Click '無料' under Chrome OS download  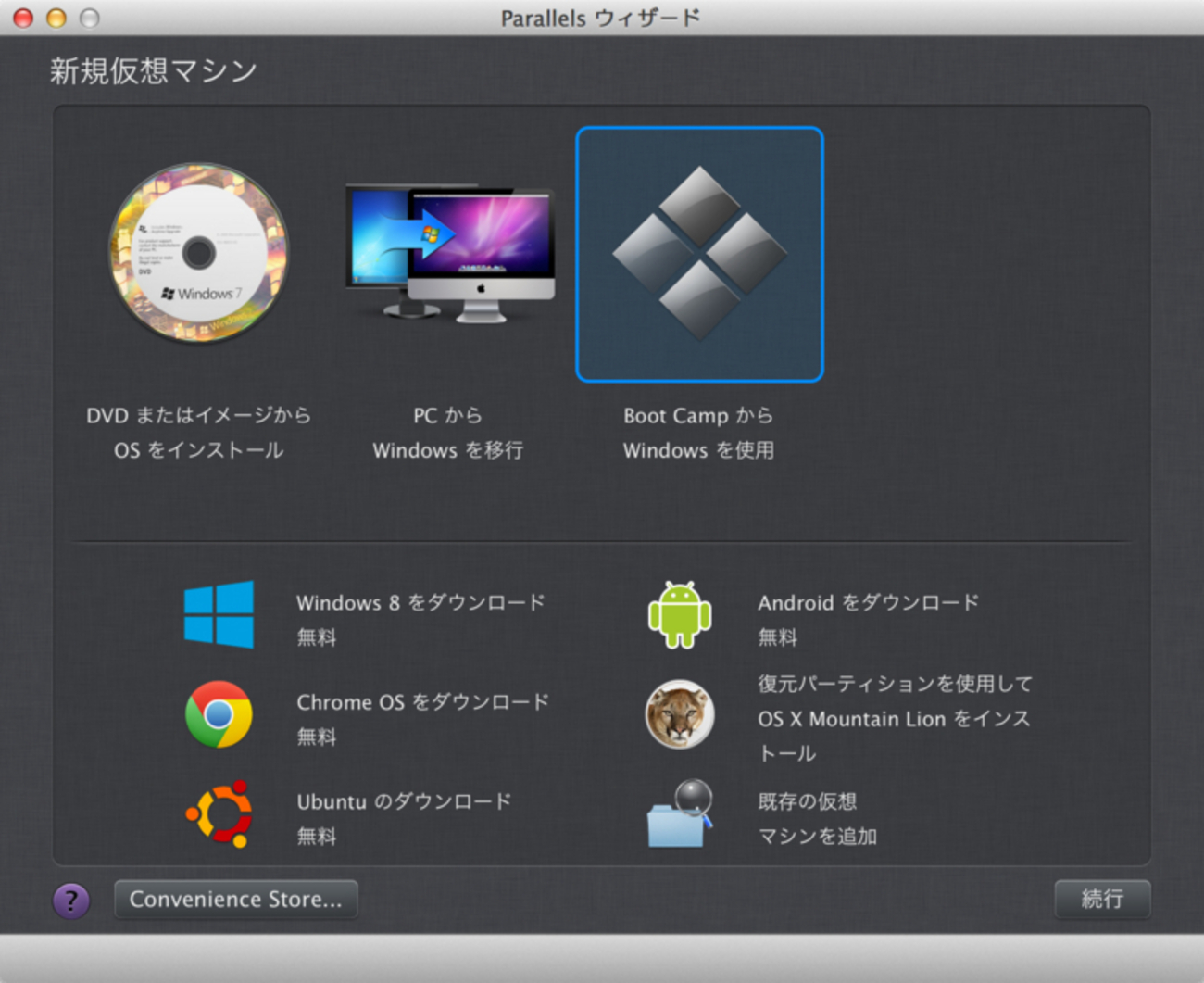tap(317, 737)
